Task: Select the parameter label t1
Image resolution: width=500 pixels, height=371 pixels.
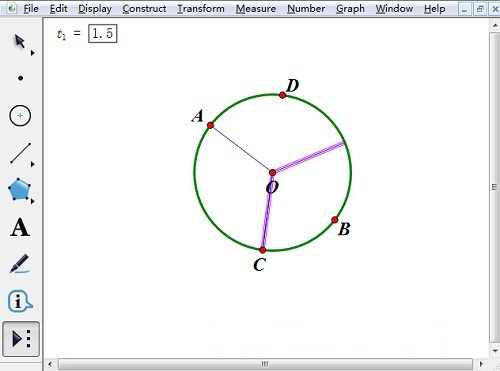Action: click(62, 34)
